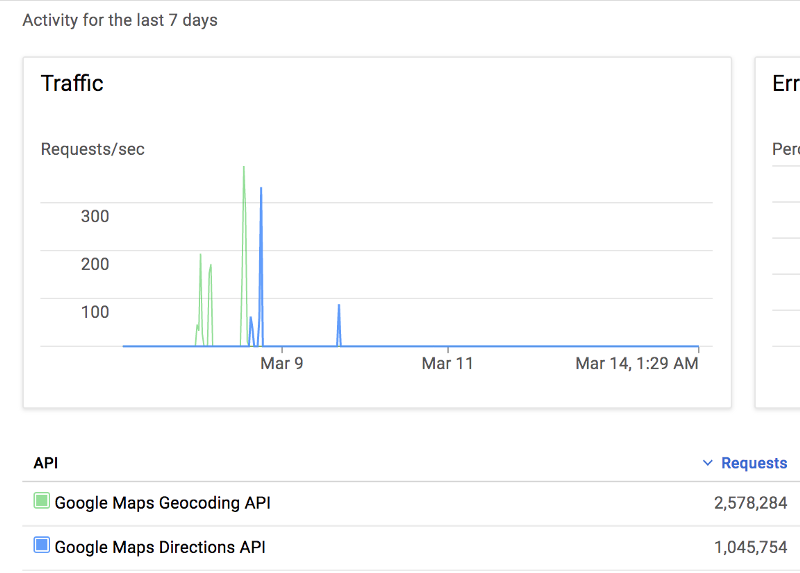The image size is (800, 573).
Task: Click the 300 gridline label
Action: pyautogui.click(x=95, y=216)
